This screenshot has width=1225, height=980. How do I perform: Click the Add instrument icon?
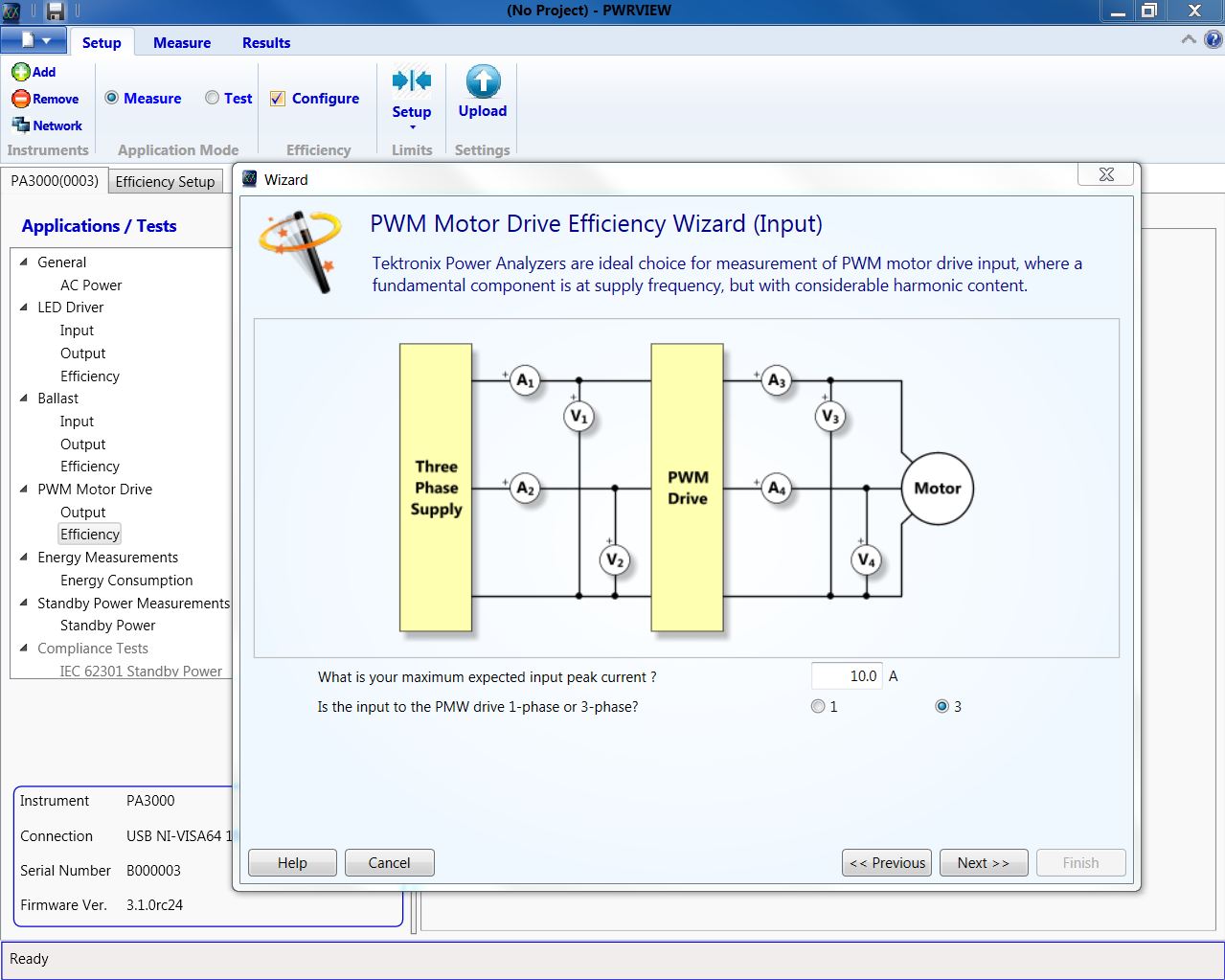pos(21,72)
